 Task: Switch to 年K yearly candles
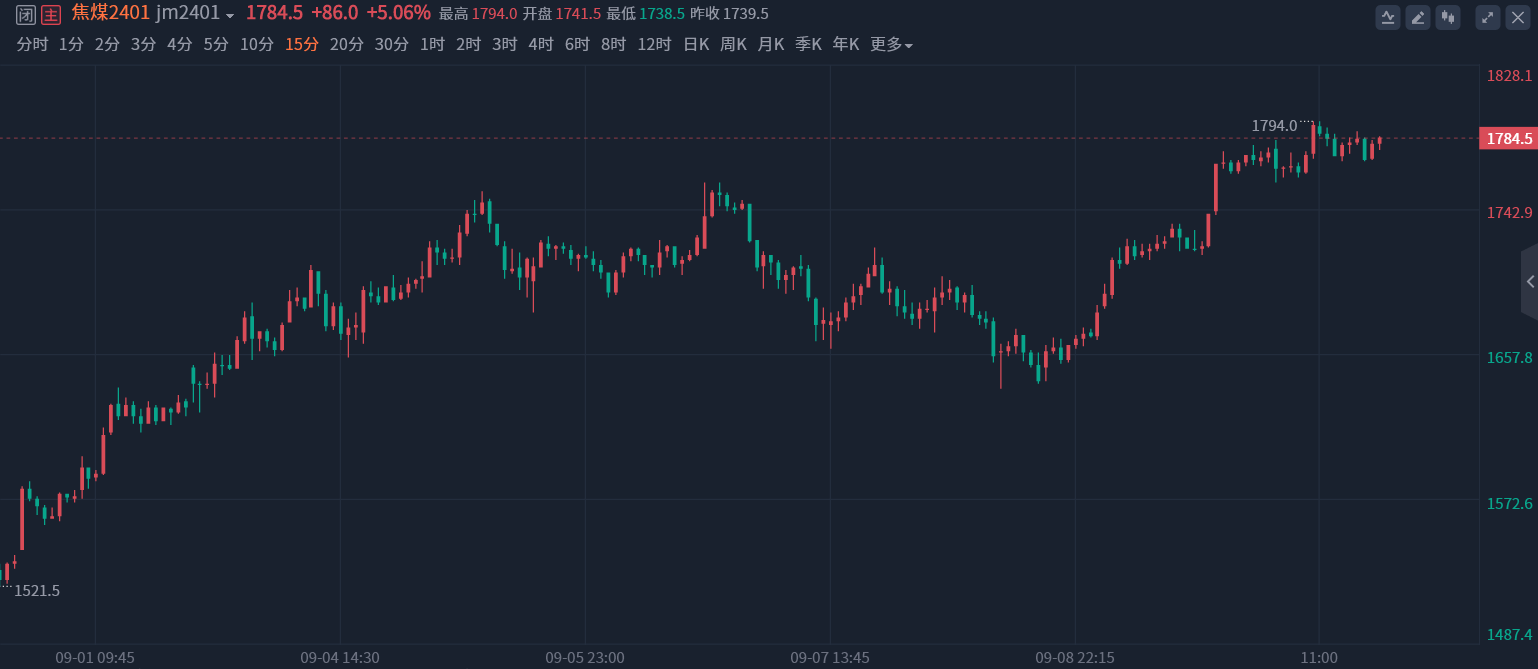pyautogui.click(x=846, y=44)
